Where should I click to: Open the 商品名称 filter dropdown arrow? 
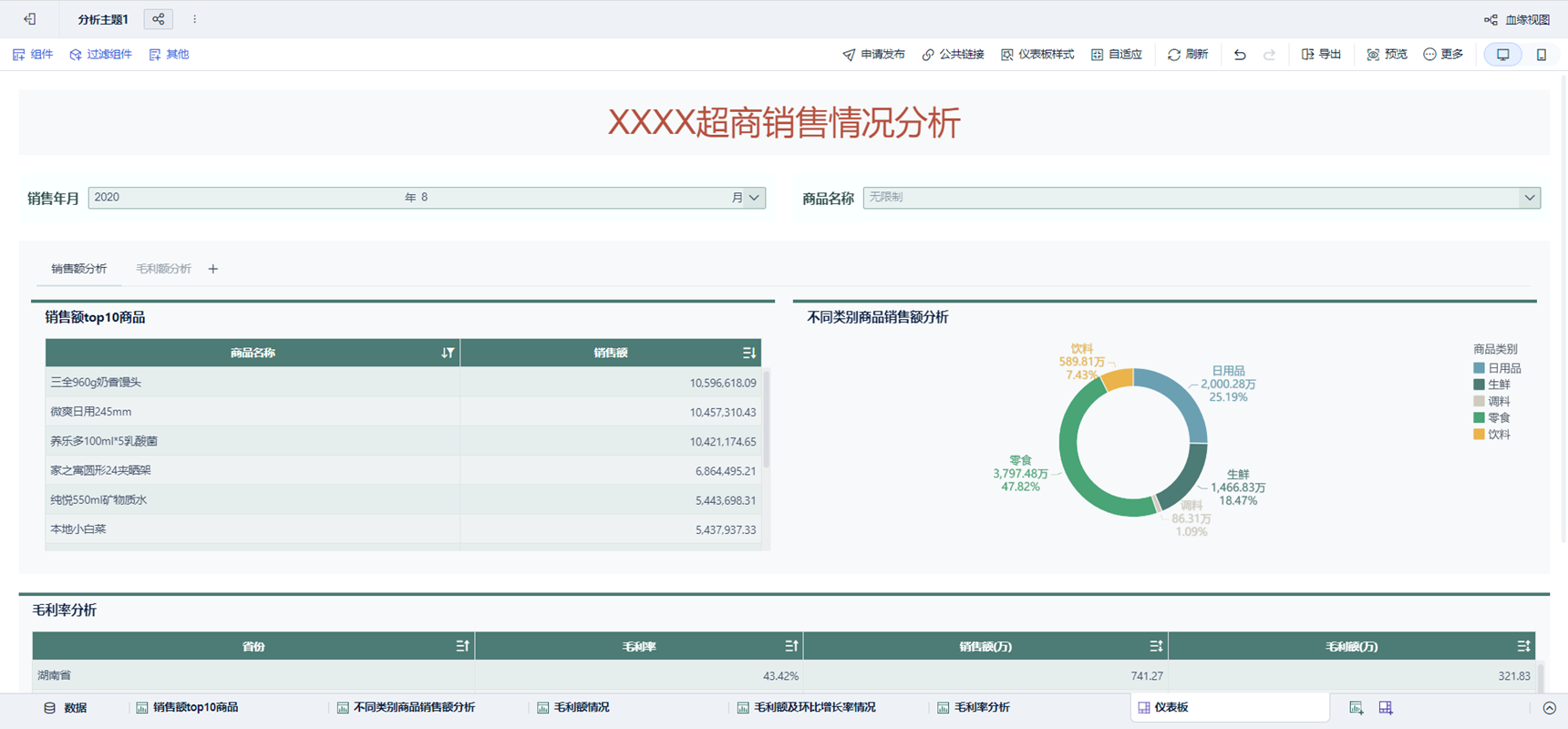click(1529, 198)
